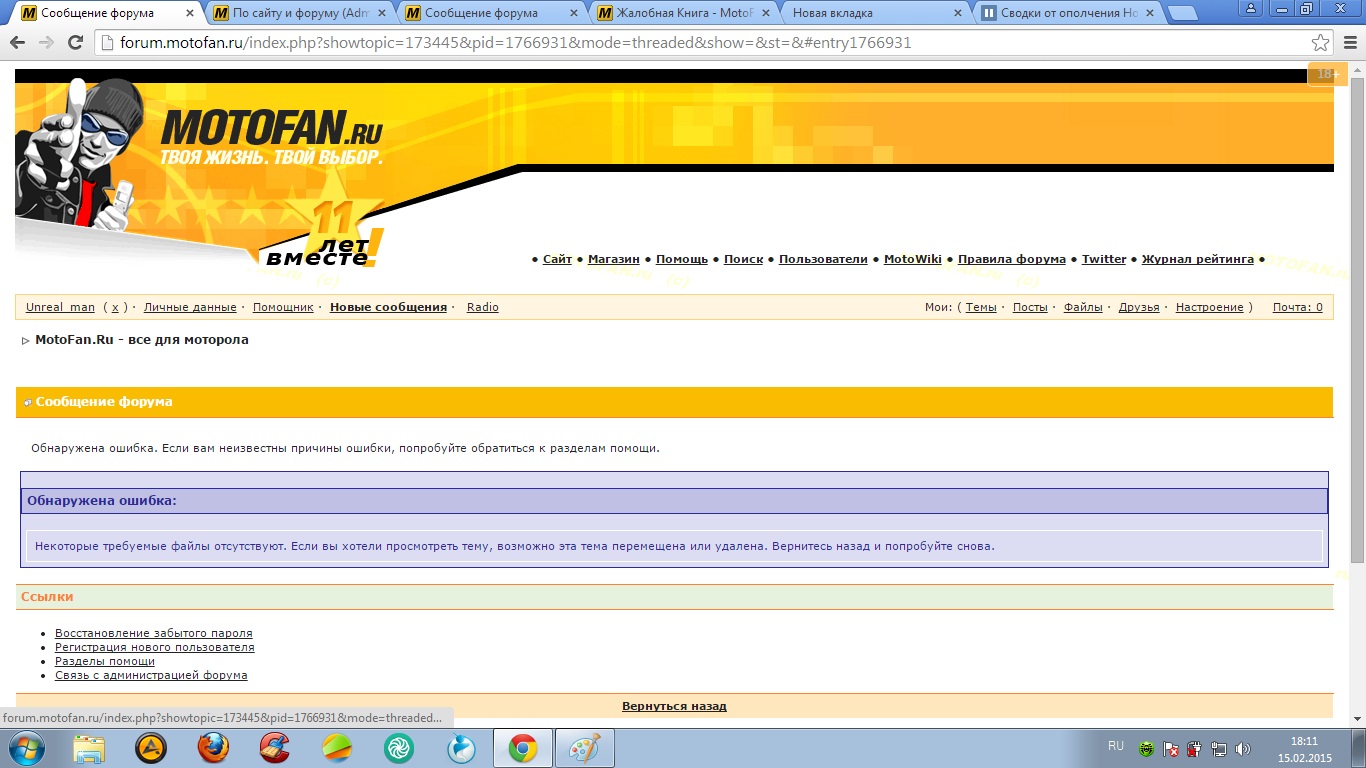Switch to the По сайту и форуму tab
This screenshot has width=1366, height=768.
tap(301, 13)
